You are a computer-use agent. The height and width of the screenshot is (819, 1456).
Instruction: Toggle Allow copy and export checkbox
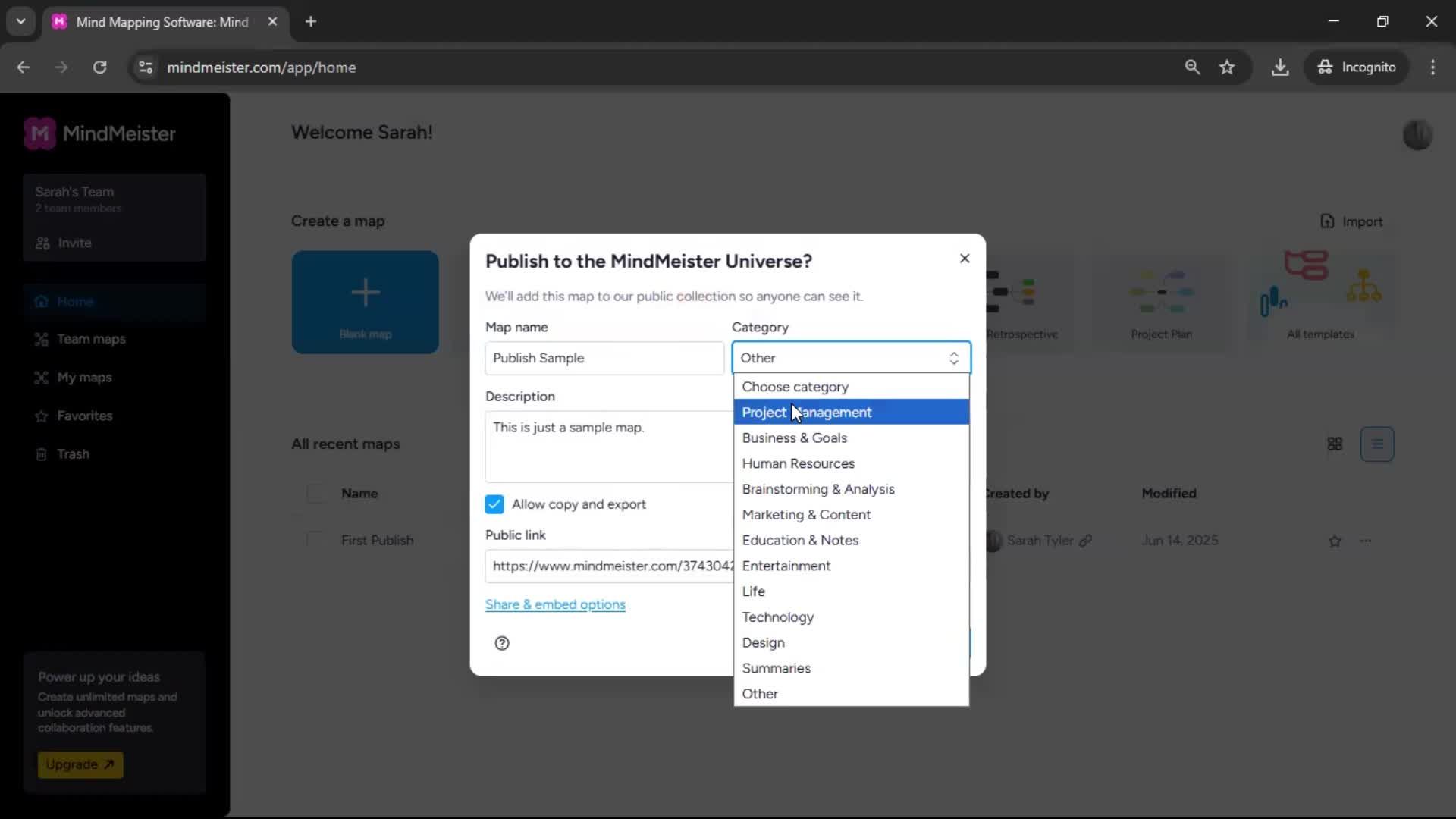pyautogui.click(x=494, y=504)
